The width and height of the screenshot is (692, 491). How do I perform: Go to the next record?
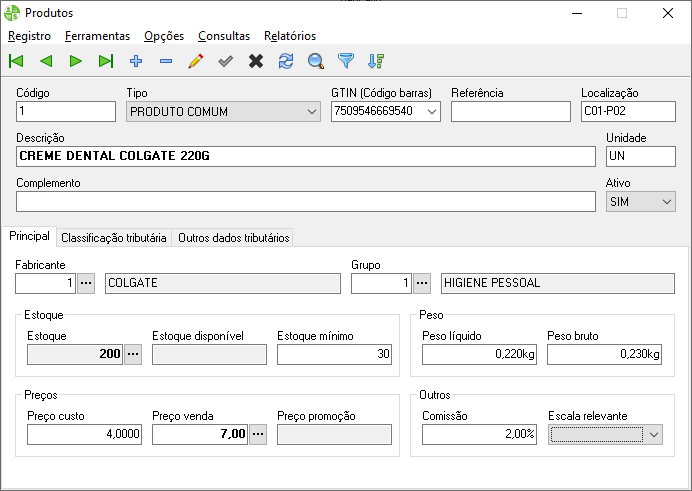pyautogui.click(x=76, y=61)
